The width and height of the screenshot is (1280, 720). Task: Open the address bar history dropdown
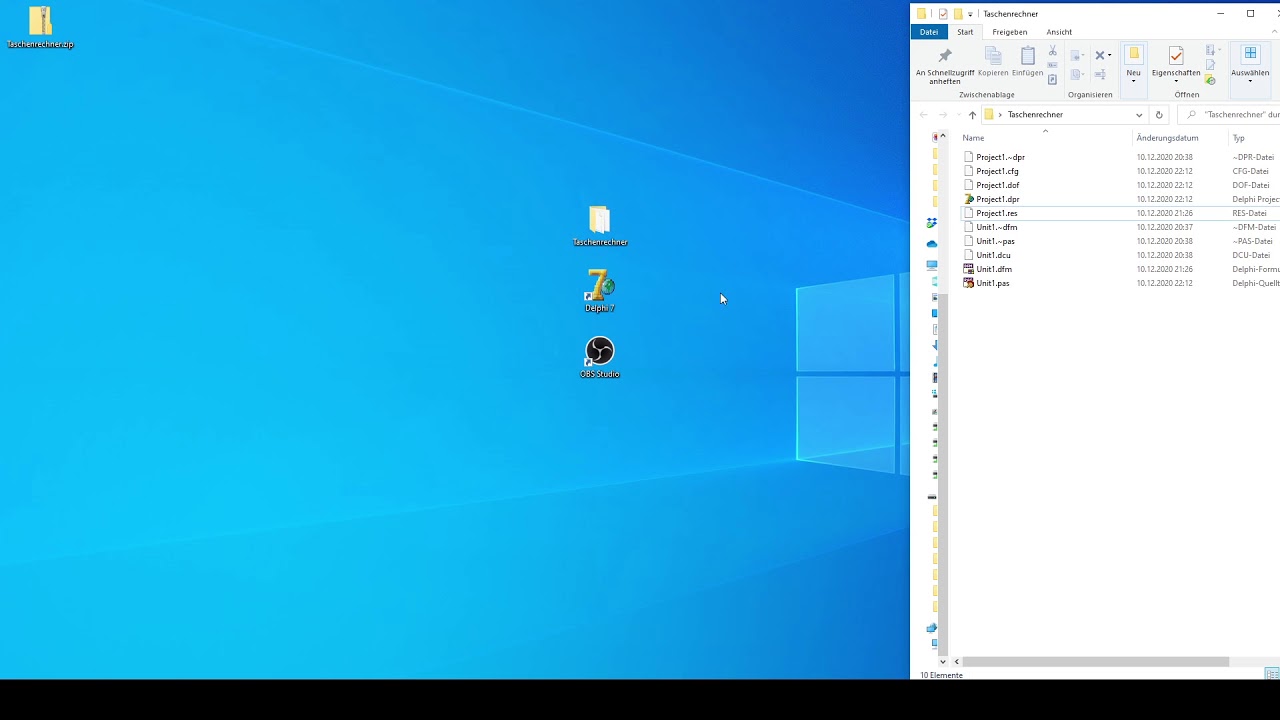tap(1139, 115)
